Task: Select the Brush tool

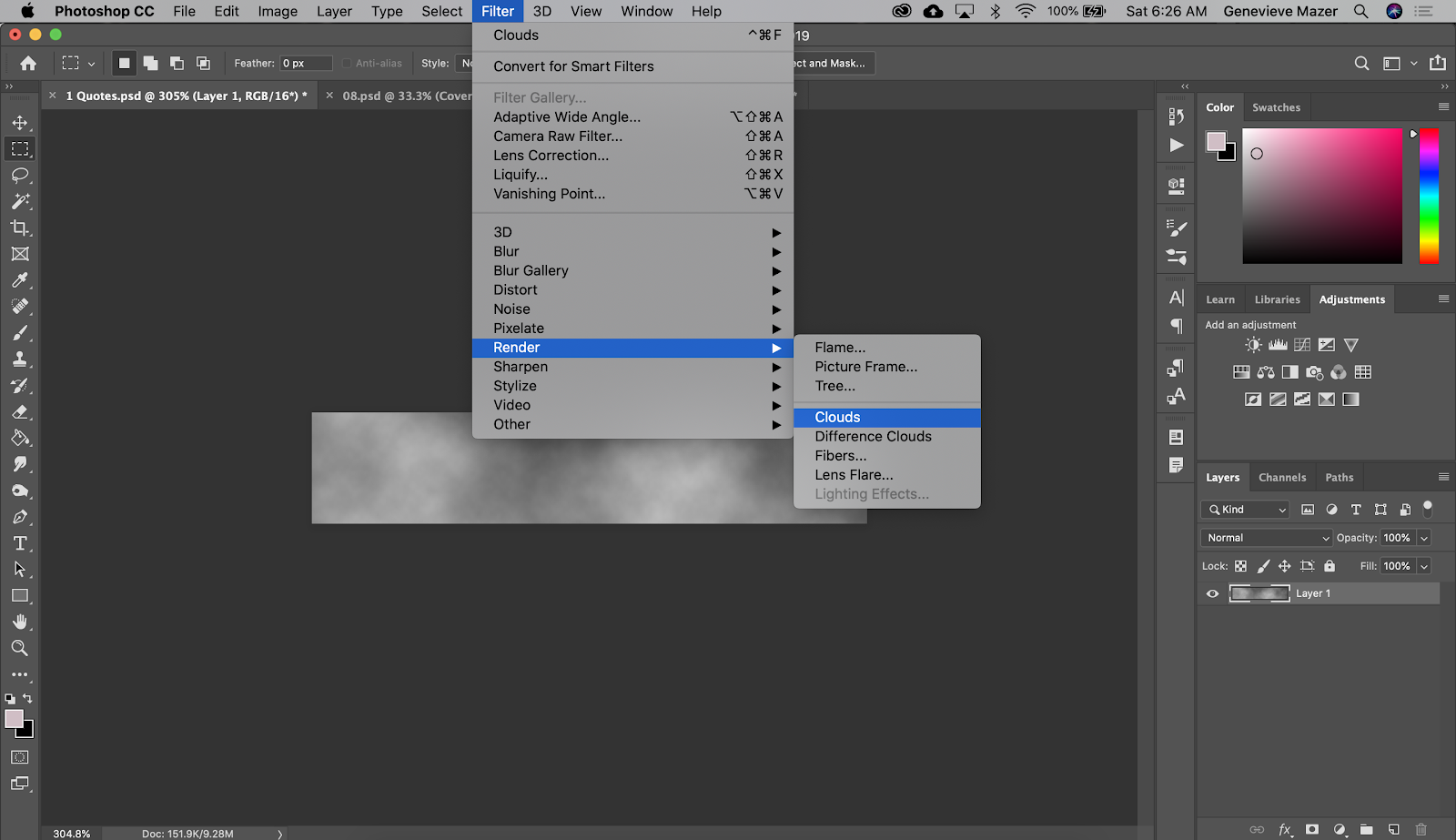Action: 20,333
